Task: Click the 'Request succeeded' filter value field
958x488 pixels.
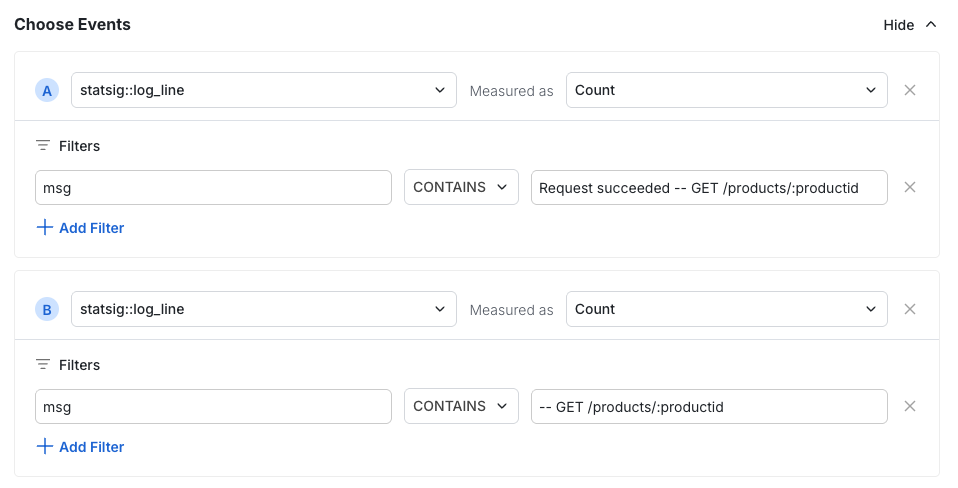Action: 709,187
